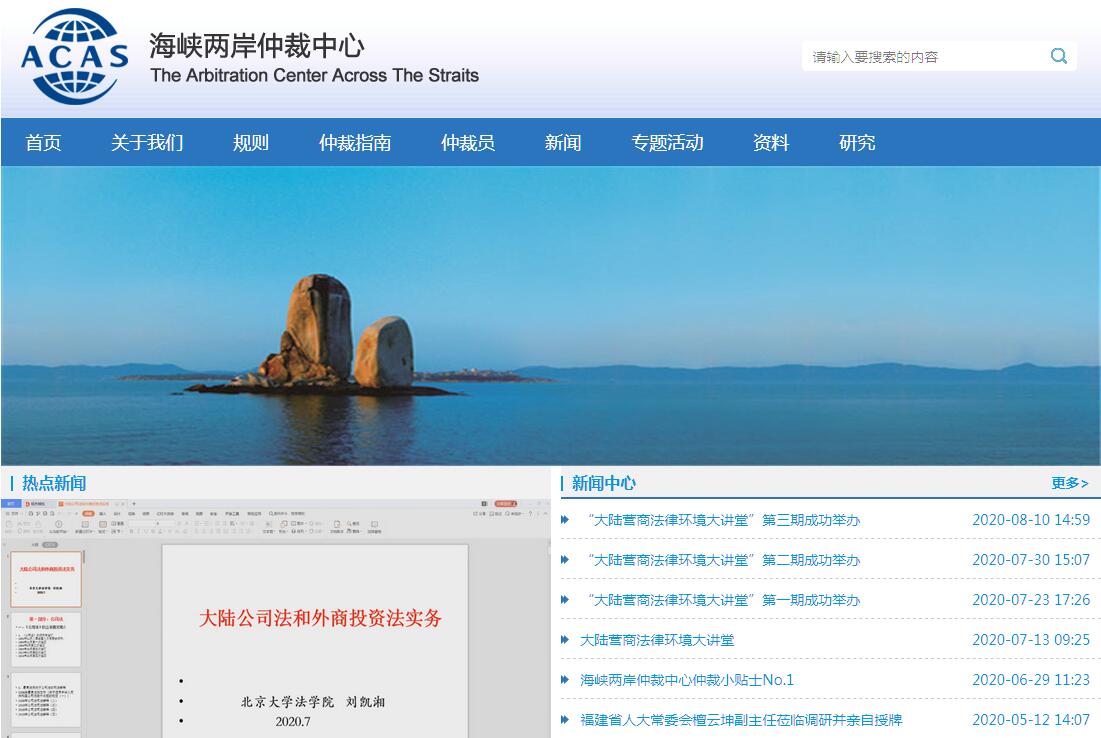Click arrow bullet beside 第三期成功举办 news
This screenshot has height=738, width=1101.
tap(565, 520)
